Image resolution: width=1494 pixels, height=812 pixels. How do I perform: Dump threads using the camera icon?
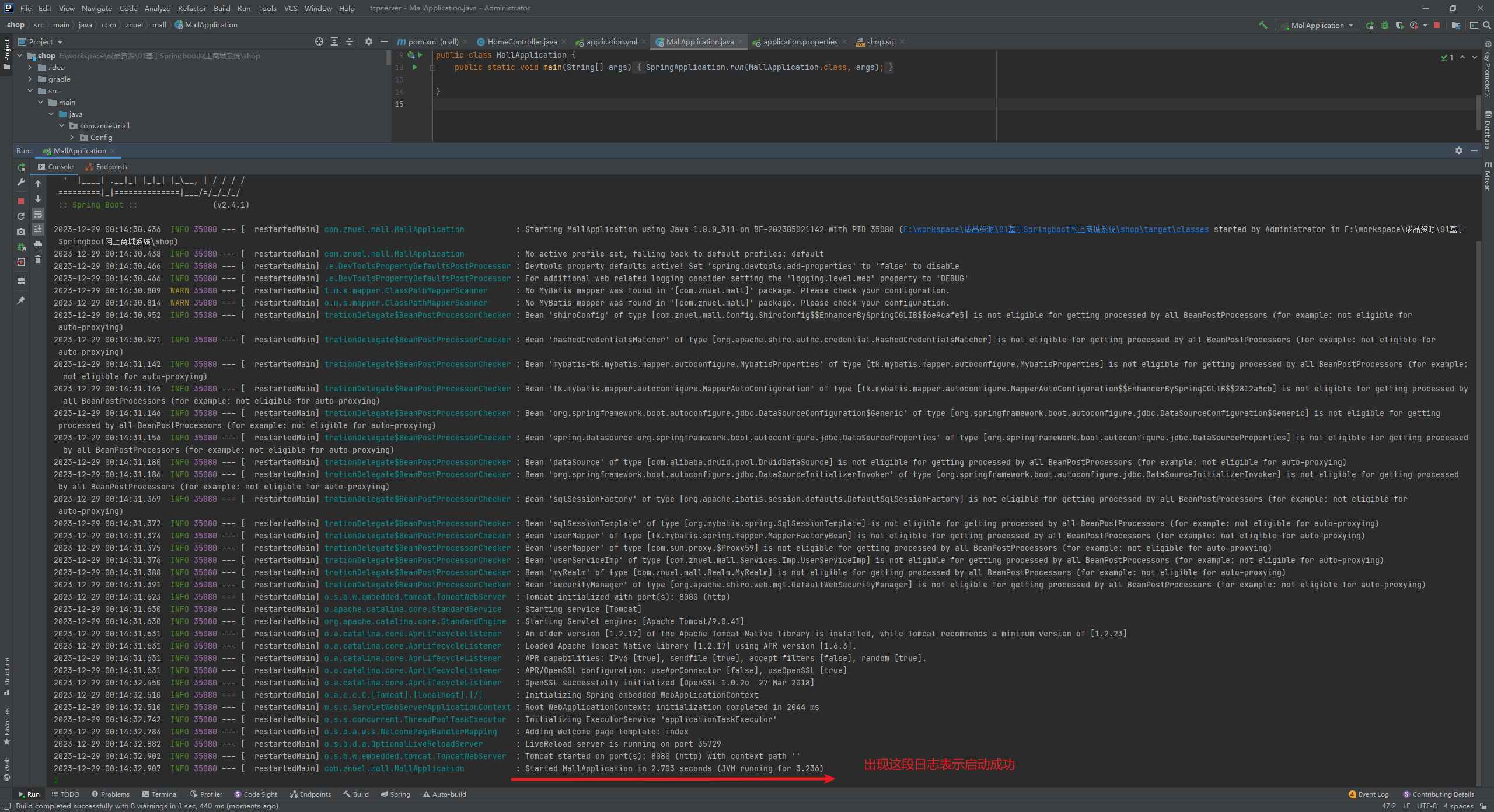click(21, 232)
